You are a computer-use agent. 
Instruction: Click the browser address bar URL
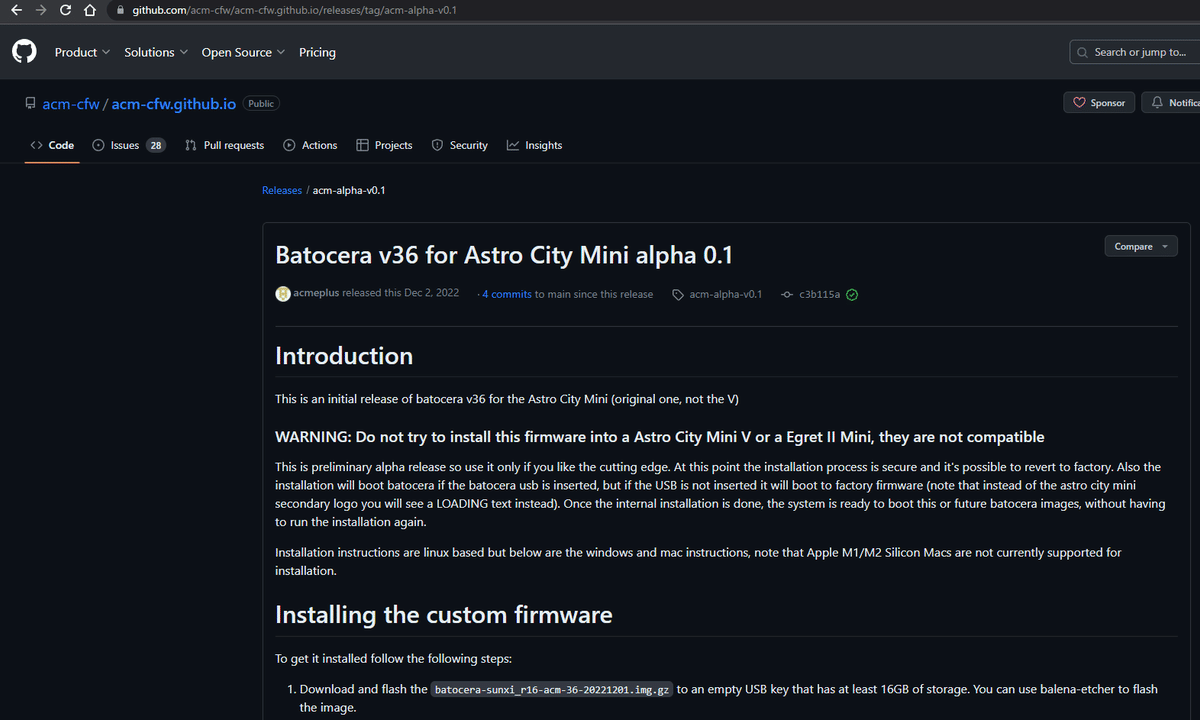(x=295, y=10)
